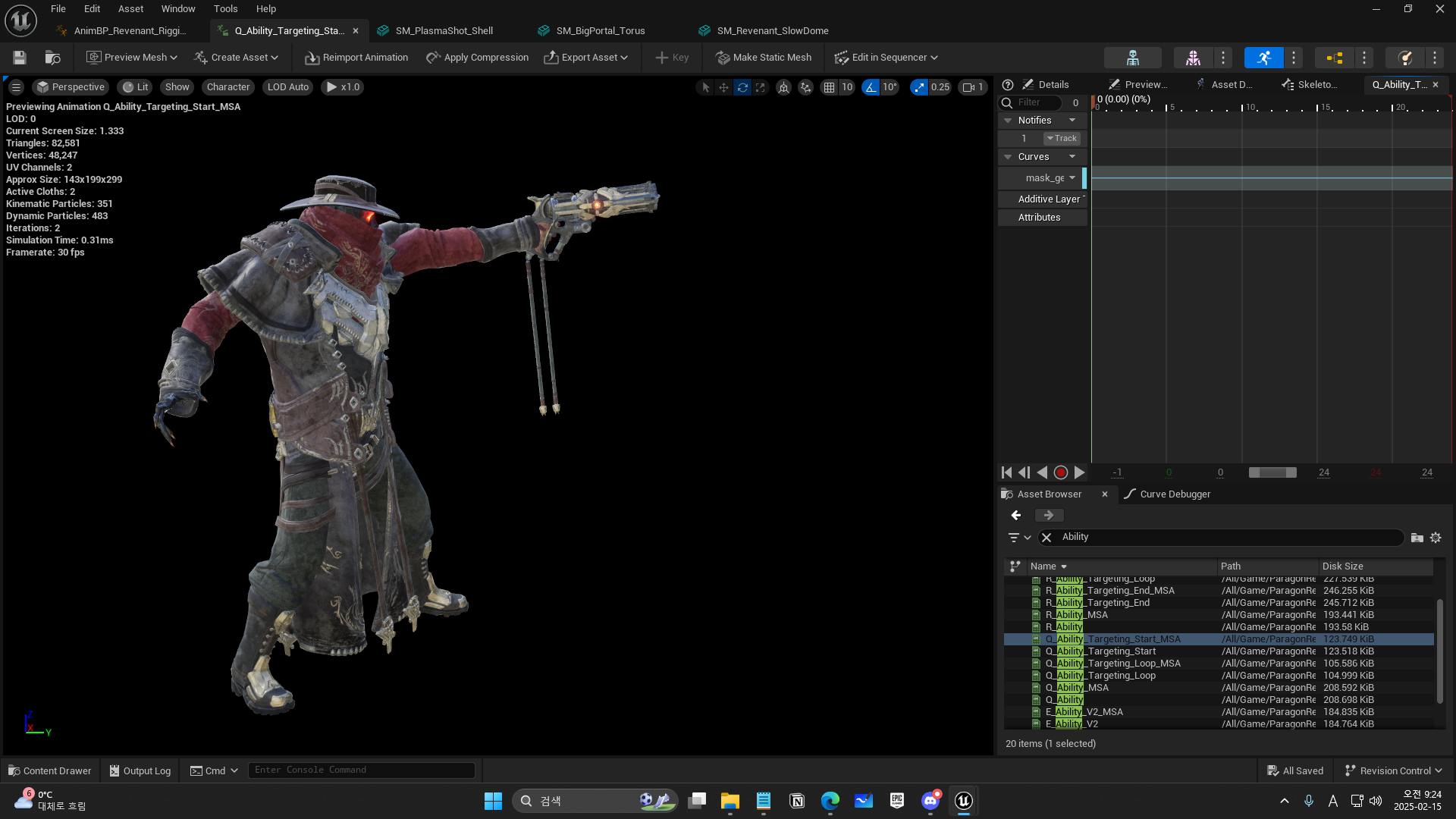Click the Make Static Mesh button
The height and width of the screenshot is (819, 1456).
click(764, 58)
